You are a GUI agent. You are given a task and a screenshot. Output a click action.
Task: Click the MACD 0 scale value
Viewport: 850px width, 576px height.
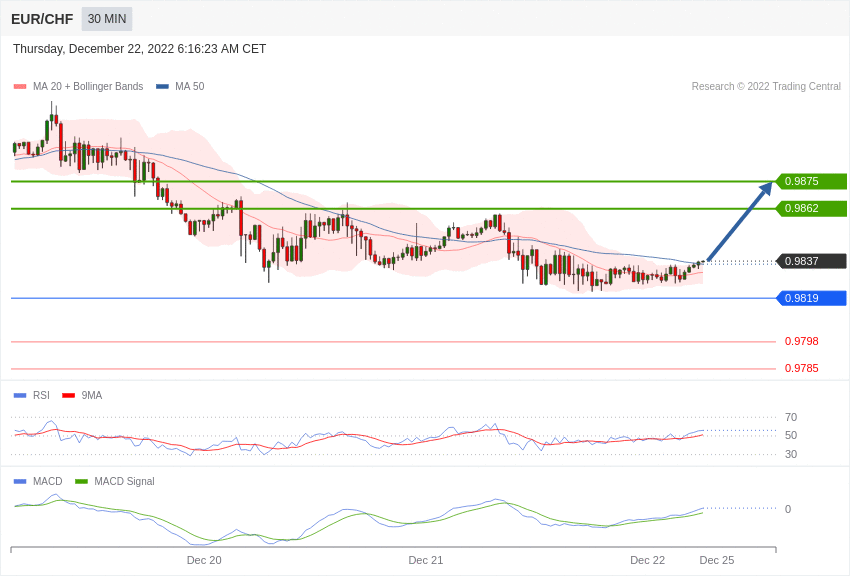pyautogui.click(x=788, y=509)
